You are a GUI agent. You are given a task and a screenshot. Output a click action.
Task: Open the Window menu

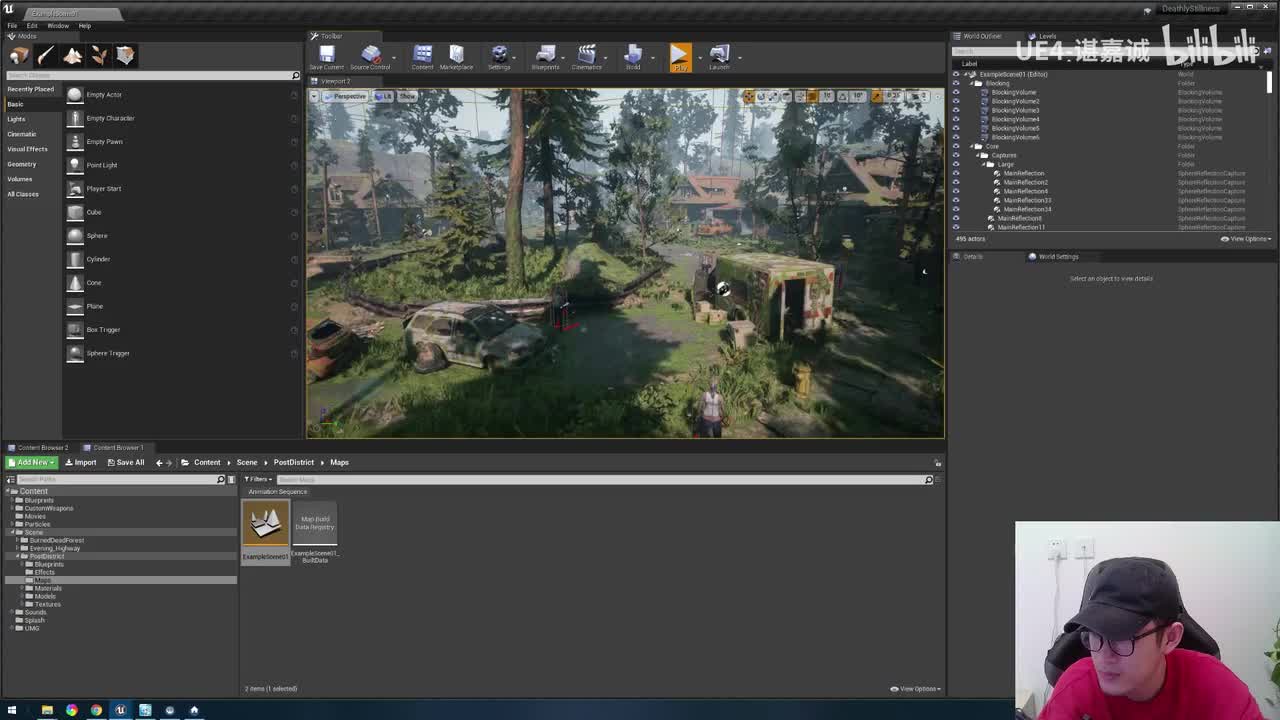[x=58, y=26]
